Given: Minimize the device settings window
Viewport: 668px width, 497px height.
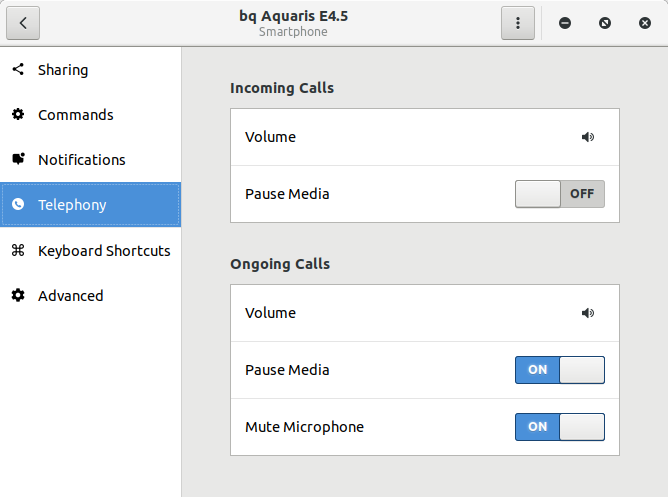Looking at the screenshot, I should [565, 23].
